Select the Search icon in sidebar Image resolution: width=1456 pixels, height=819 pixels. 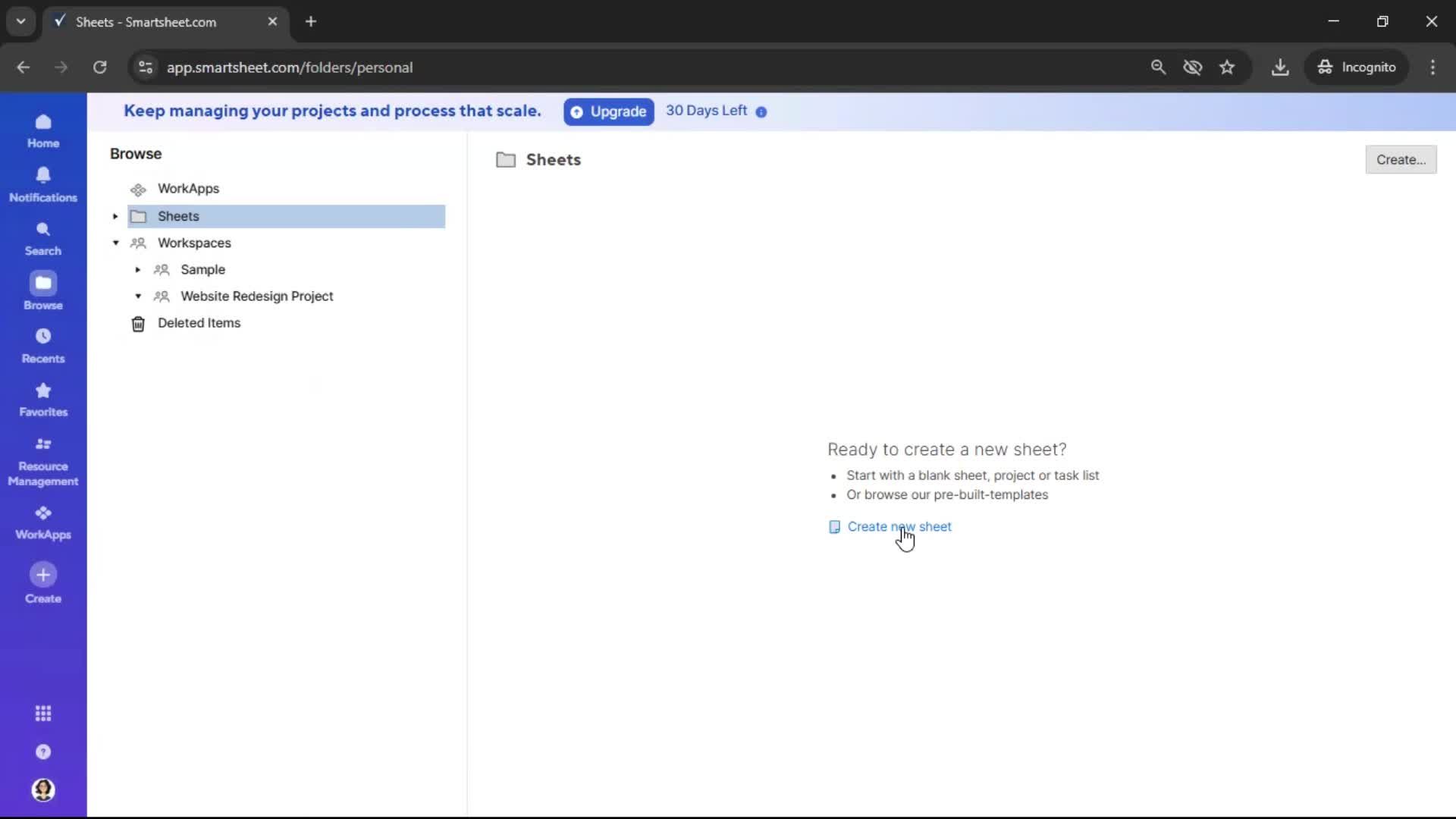click(43, 237)
